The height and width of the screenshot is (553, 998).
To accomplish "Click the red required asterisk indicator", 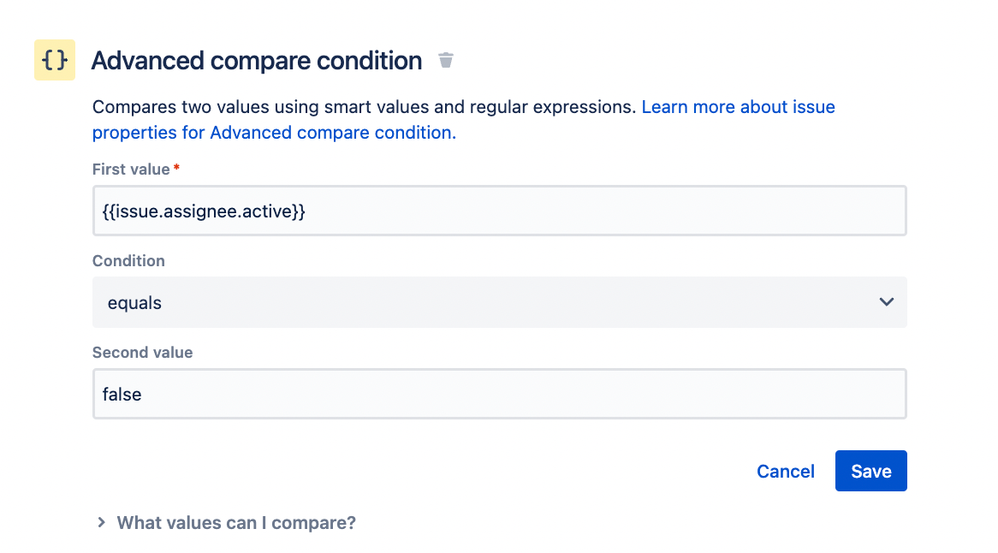I will pyautogui.click(x=177, y=168).
